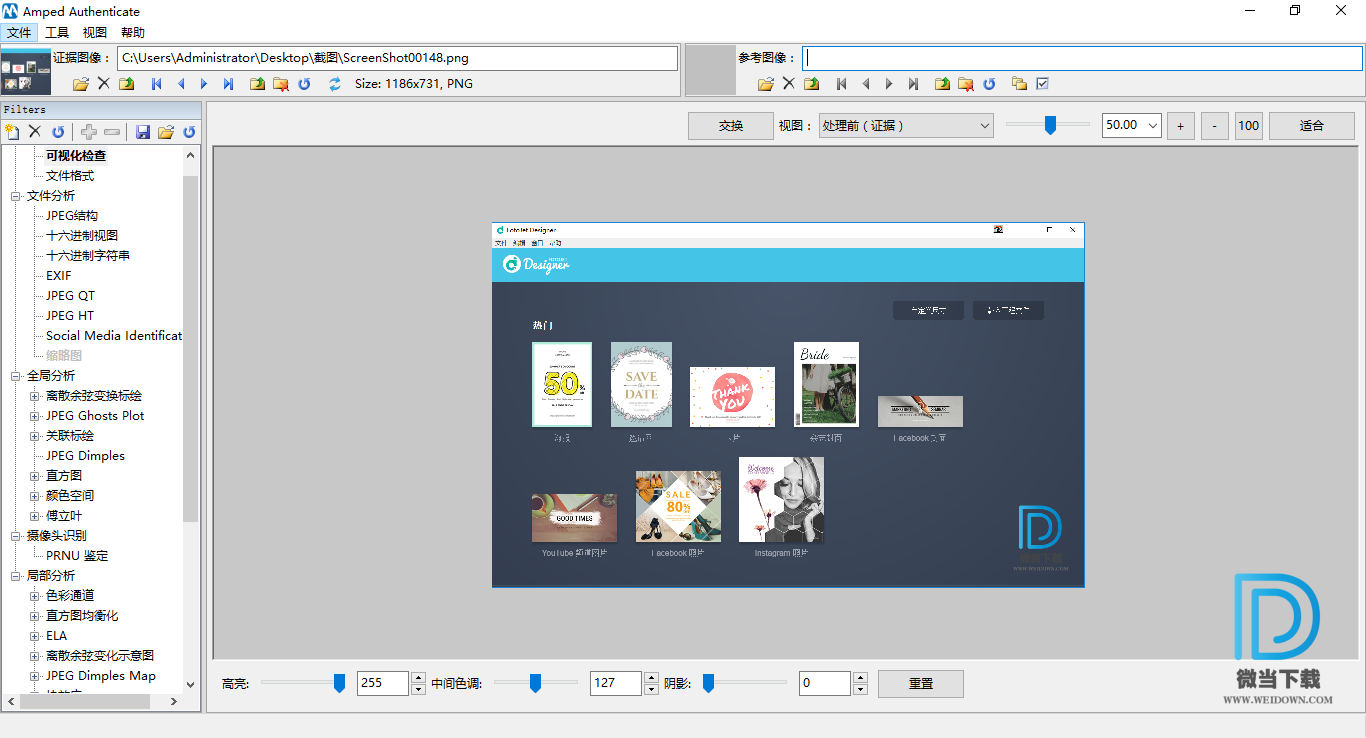Click the 高亮 highlight slider handle

(339, 683)
